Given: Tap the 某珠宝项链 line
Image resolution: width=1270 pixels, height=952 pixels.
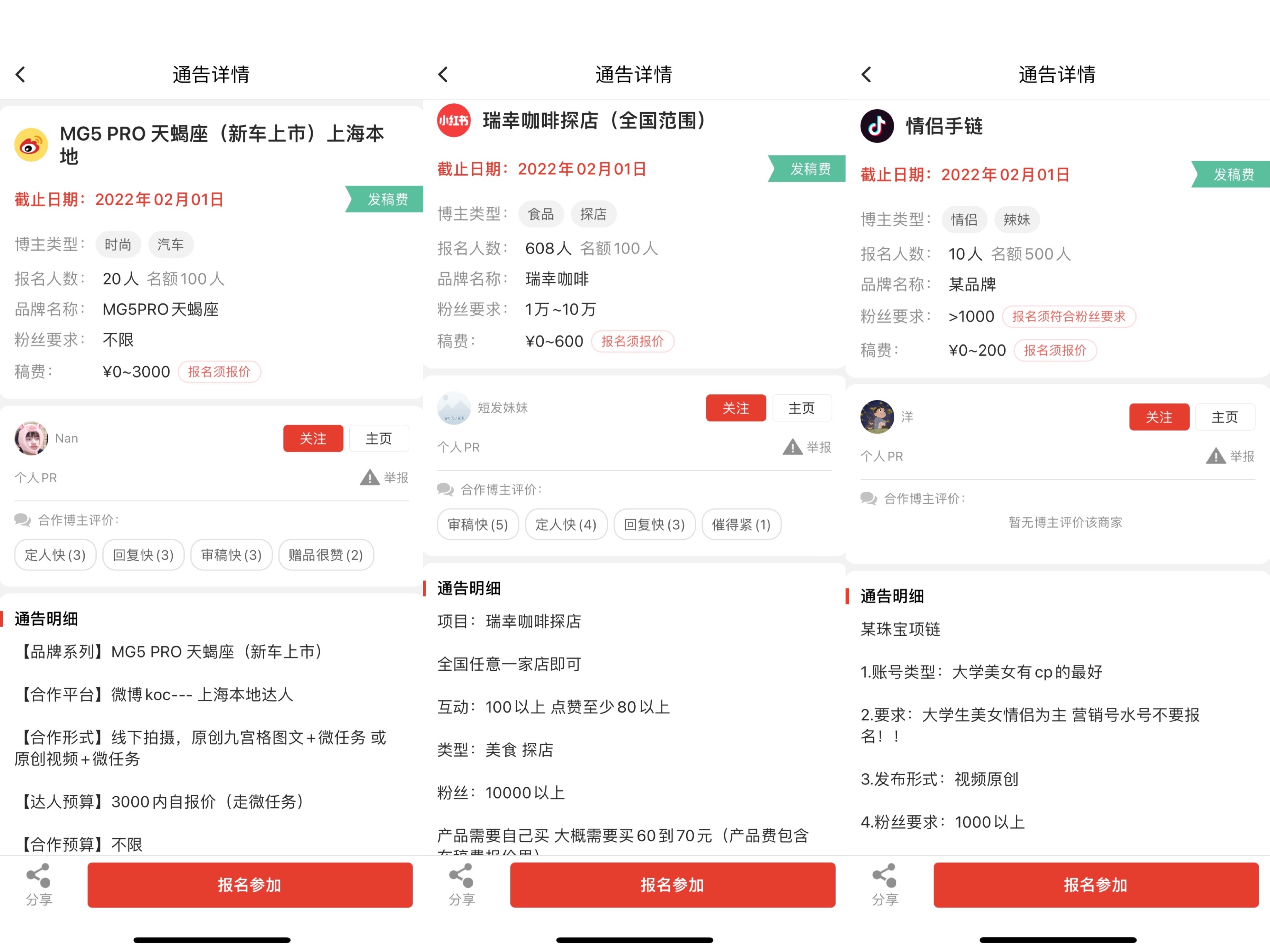Looking at the screenshot, I should [x=900, y=629].
